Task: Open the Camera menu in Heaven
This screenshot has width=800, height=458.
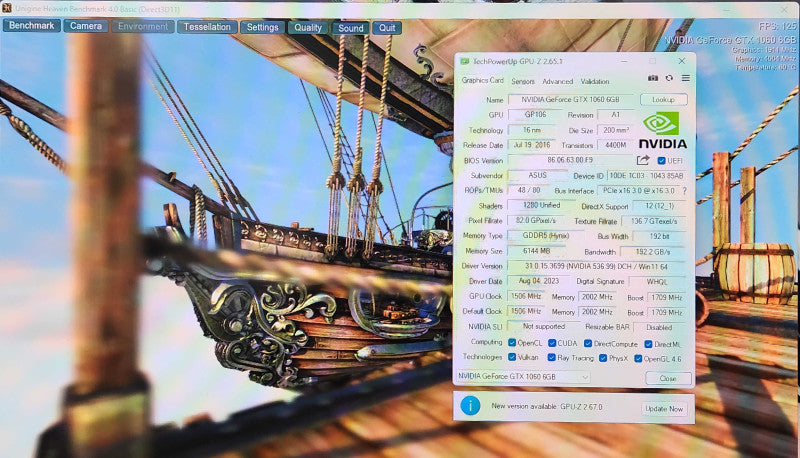Action: (86, 26)
